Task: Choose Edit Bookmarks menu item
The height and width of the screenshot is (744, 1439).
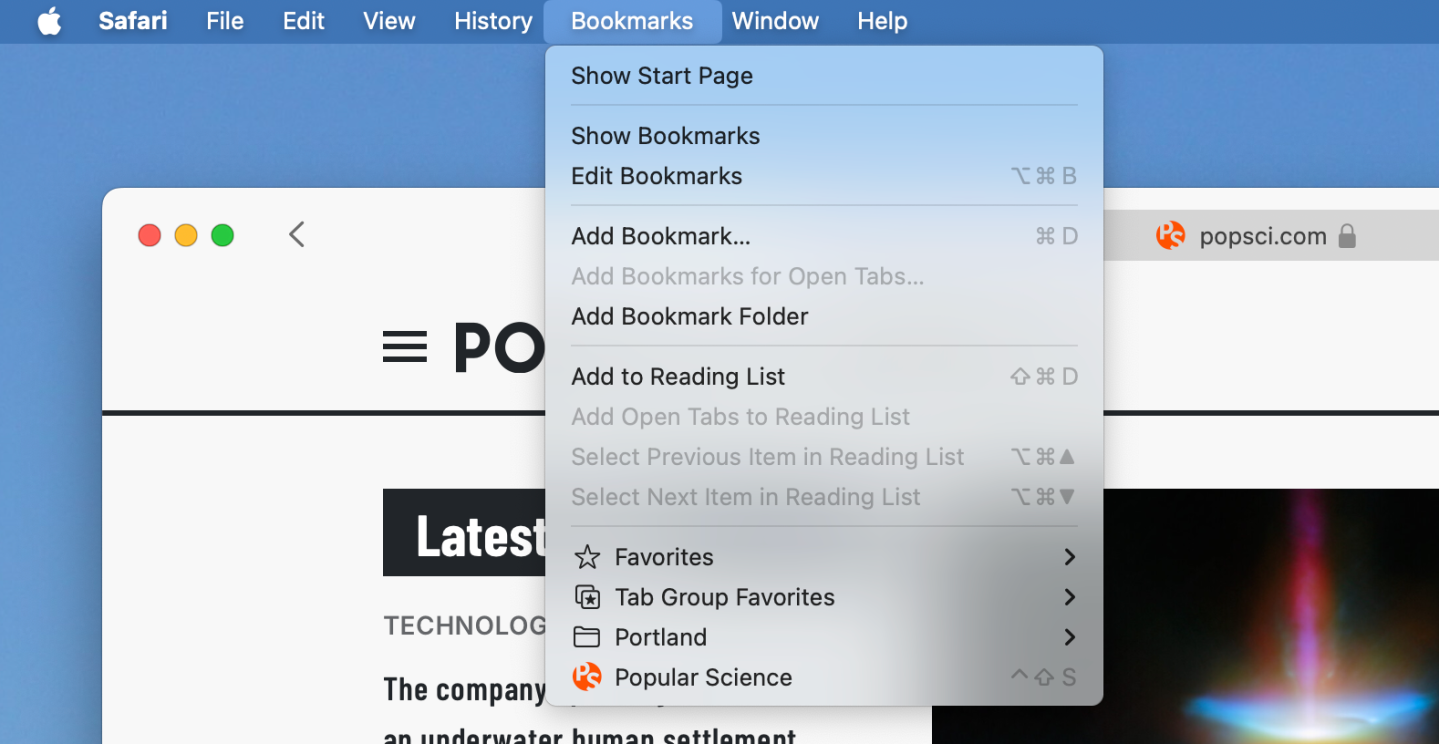Action: (656, 176)
